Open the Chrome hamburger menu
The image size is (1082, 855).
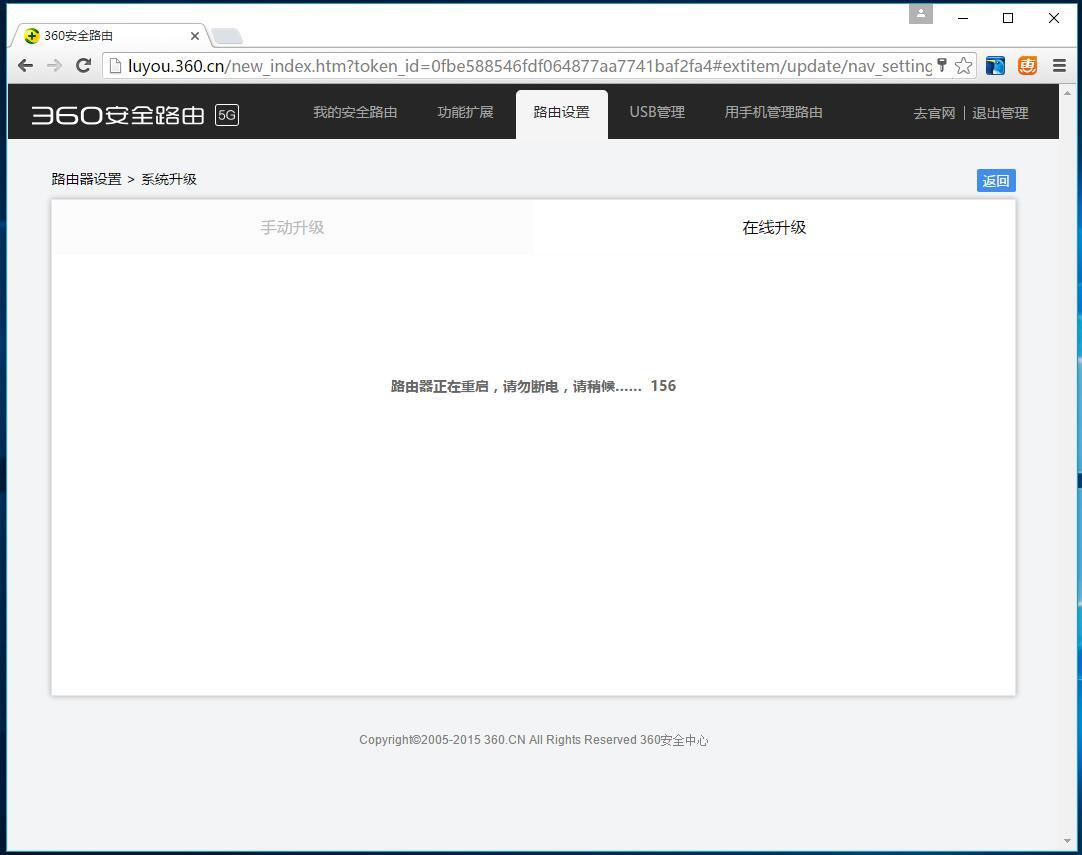point(1059,65)
